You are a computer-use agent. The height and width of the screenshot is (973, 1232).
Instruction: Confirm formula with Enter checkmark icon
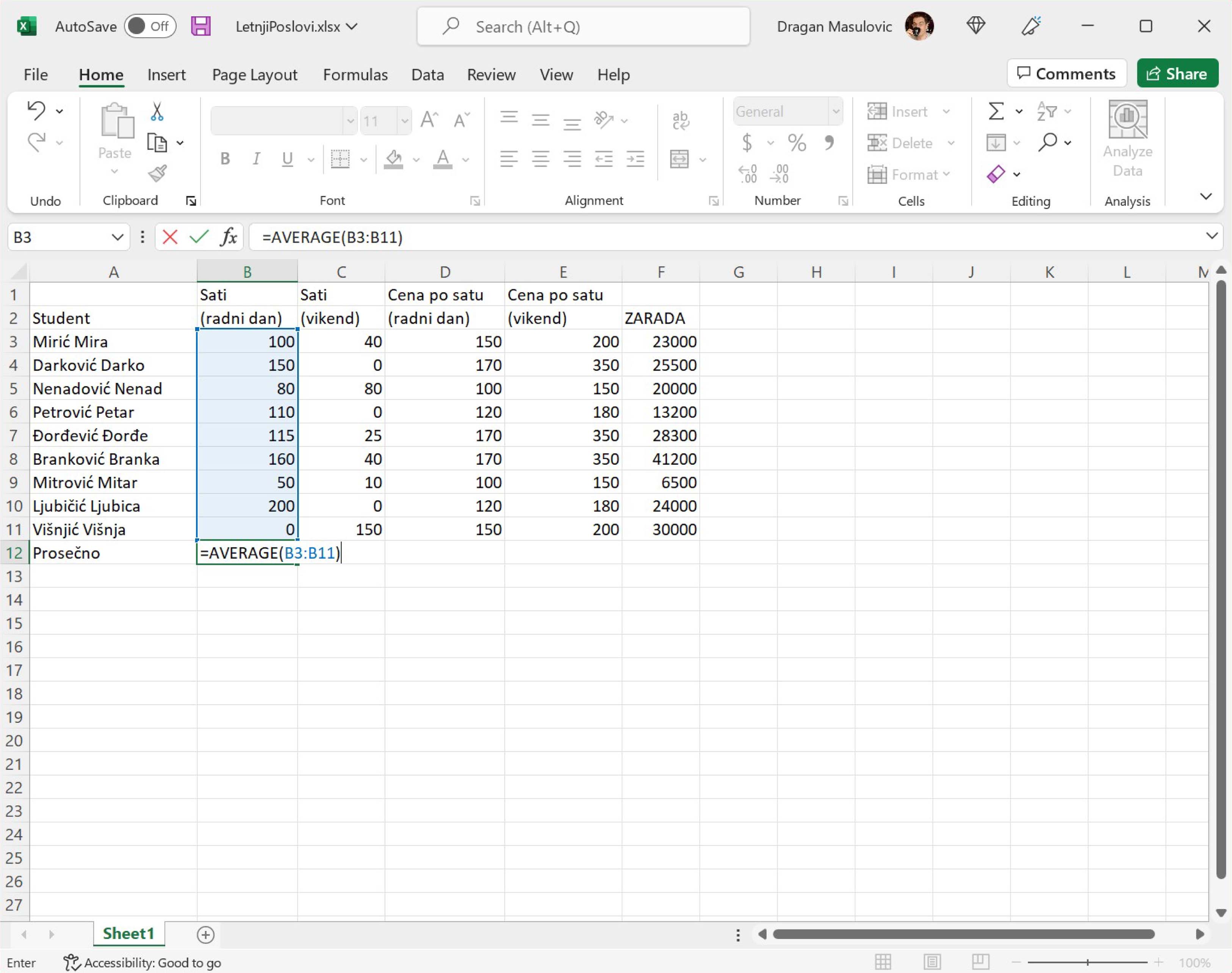[x=199, y=237]
